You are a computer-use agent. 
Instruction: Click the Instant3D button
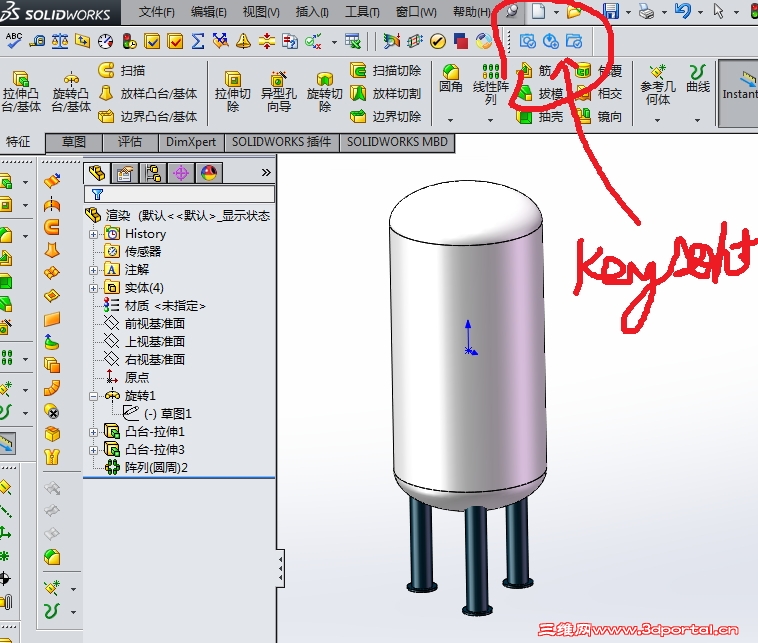pyautogui.click(x=739, y=93)
